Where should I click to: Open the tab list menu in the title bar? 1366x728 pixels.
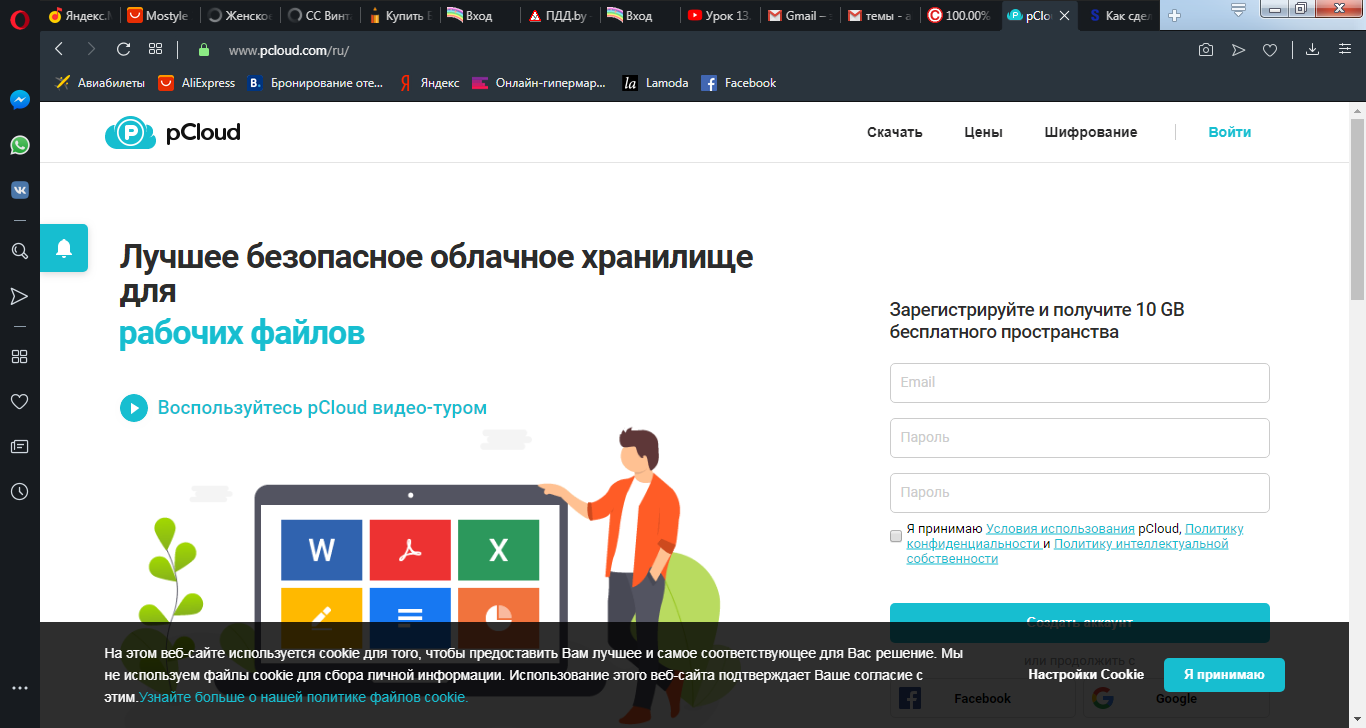(1238, 10)
